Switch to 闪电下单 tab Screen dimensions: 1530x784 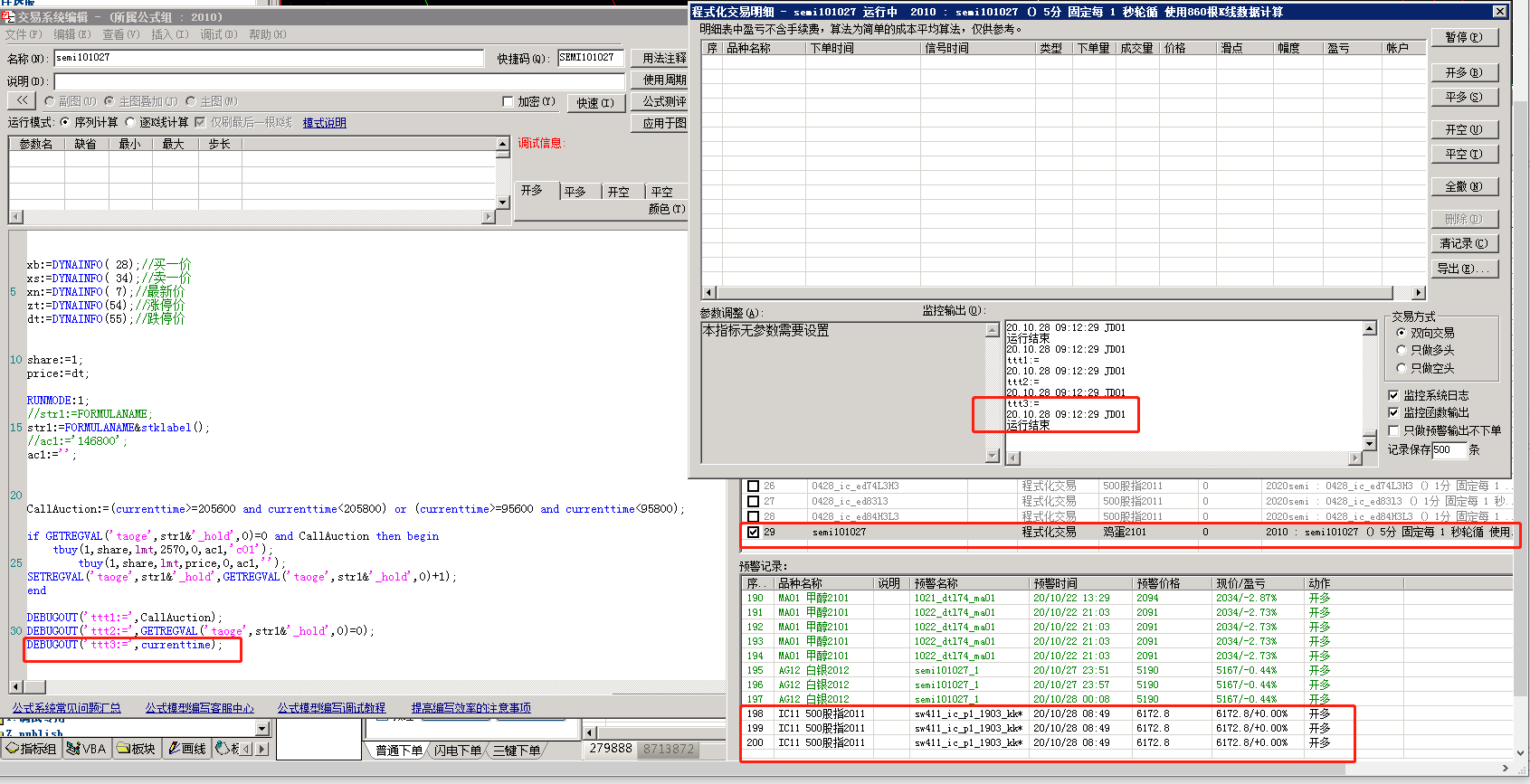pyautogui.click(x=457, y=751)
